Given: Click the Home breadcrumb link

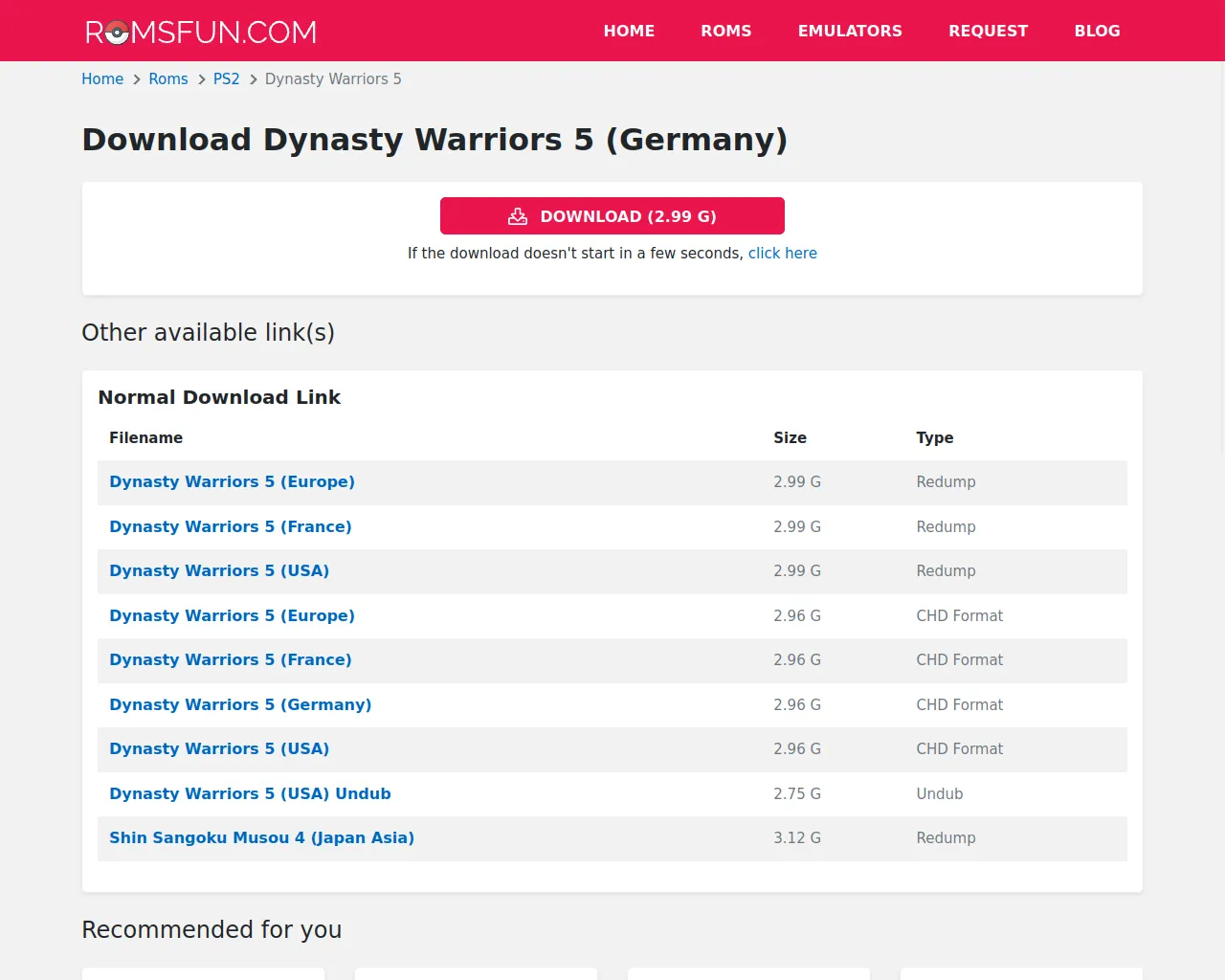Looking at the screenshot, I should point(102,79).
